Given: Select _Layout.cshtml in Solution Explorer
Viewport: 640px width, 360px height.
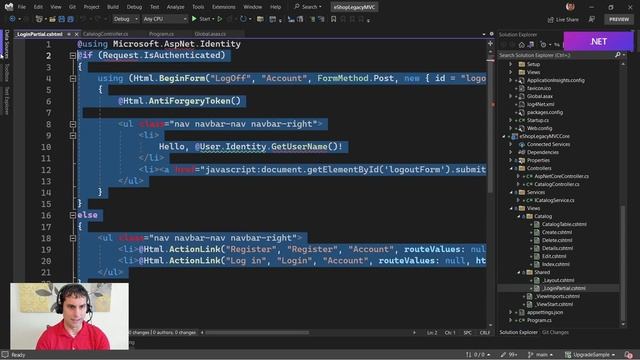Looking at the screenshot, I should point(558,280).
